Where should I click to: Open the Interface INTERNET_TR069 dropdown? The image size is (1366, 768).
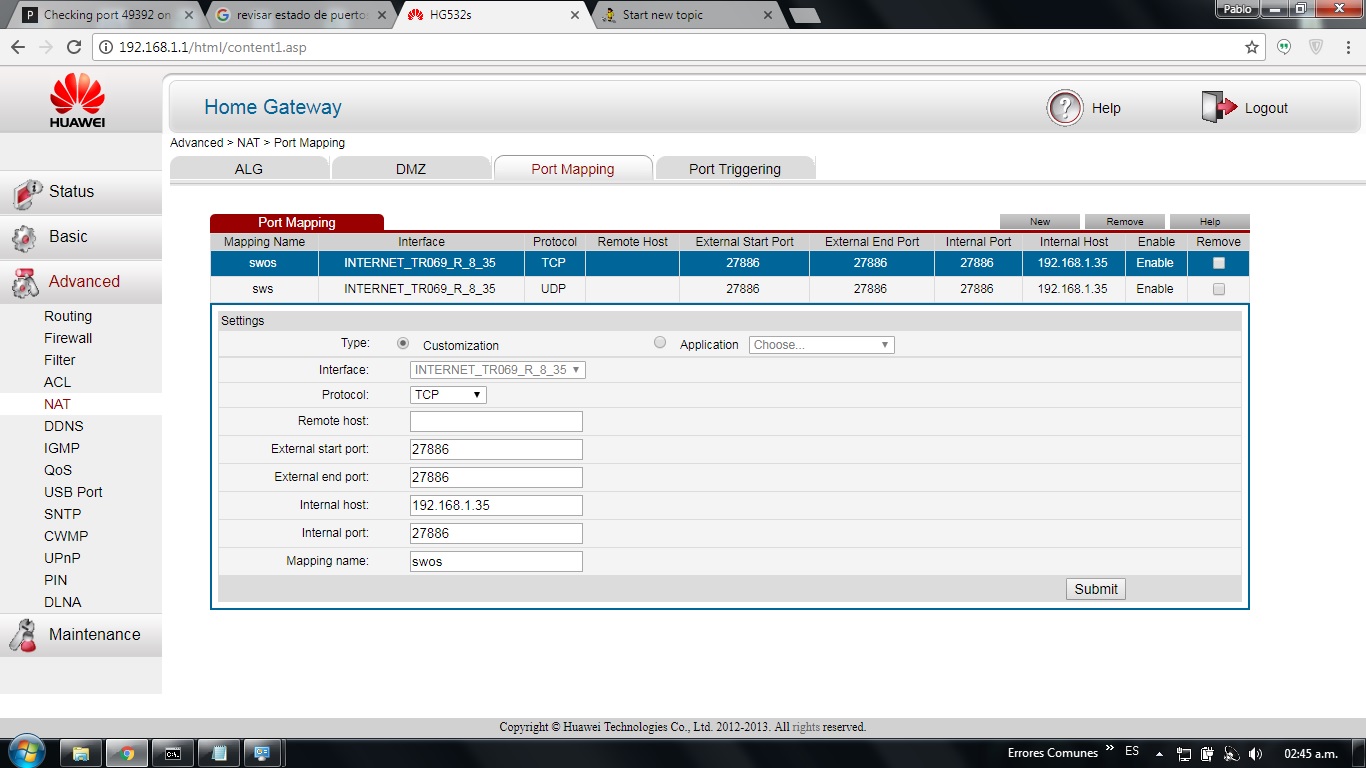point(497,370)
